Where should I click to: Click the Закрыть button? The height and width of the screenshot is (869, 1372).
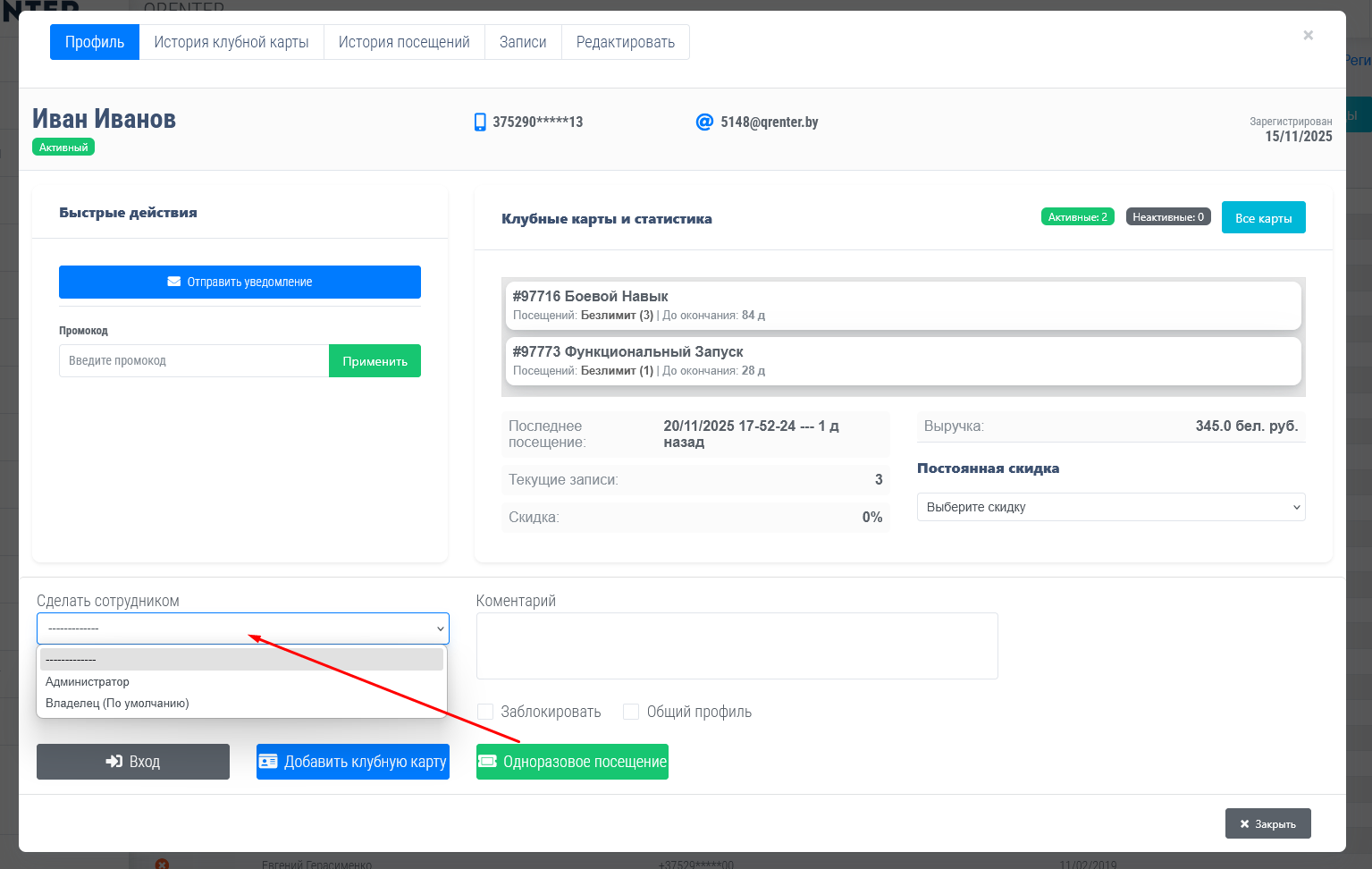point(1267,823)
